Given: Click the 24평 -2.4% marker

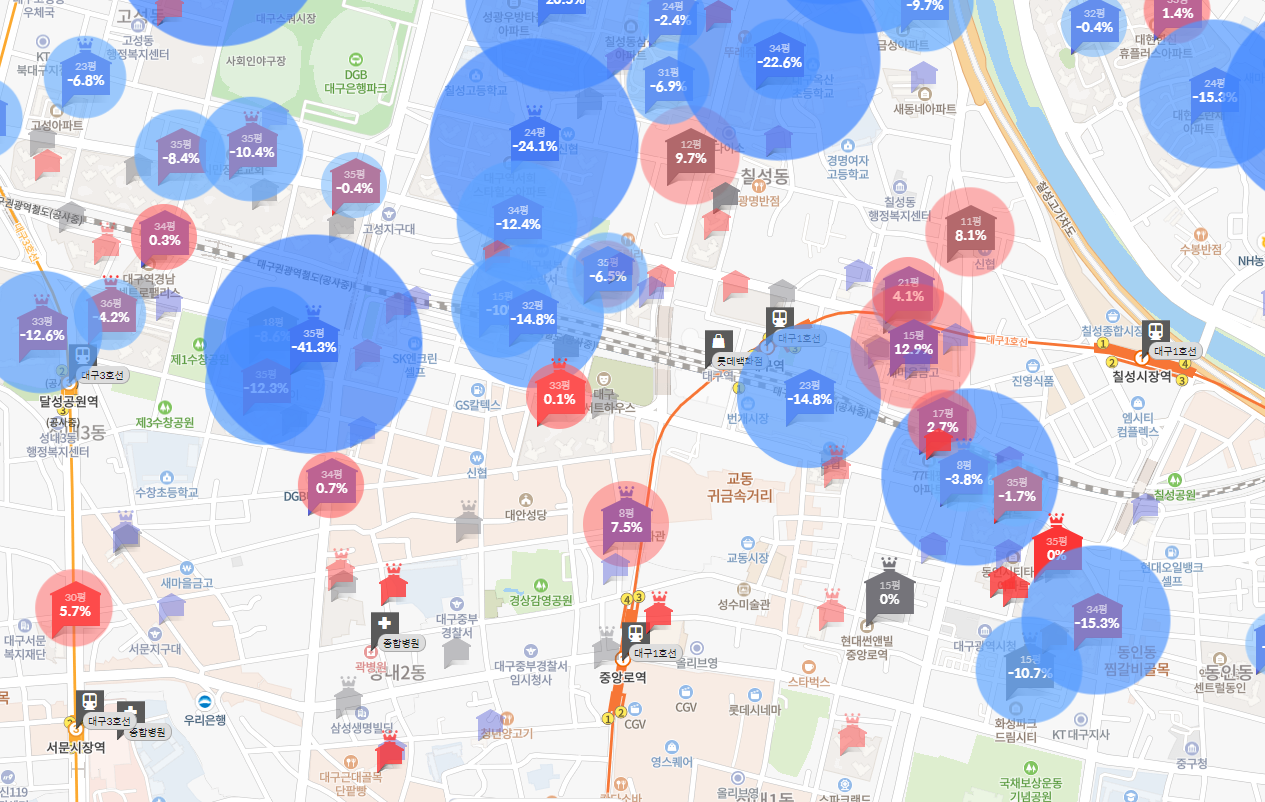Looking at the screenshot, I should [671, 14].
